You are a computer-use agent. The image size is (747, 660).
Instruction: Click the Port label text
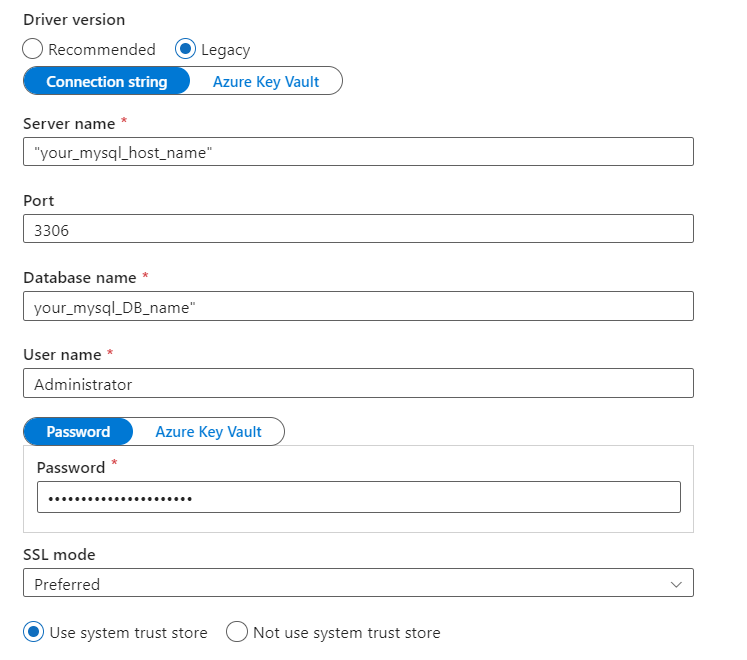[x=38, y=201]
